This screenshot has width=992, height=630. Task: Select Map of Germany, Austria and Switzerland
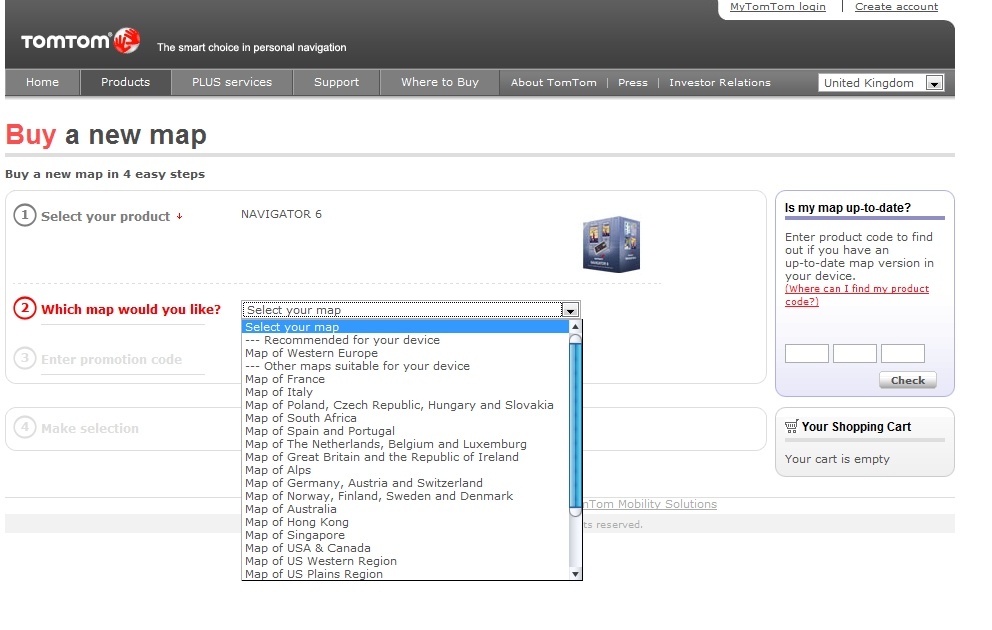tap(406, 483)
